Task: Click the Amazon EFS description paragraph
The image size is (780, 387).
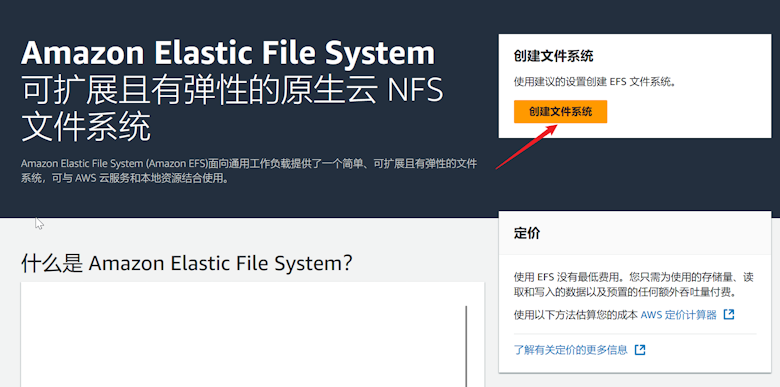Action: click(x=249, y=171)
